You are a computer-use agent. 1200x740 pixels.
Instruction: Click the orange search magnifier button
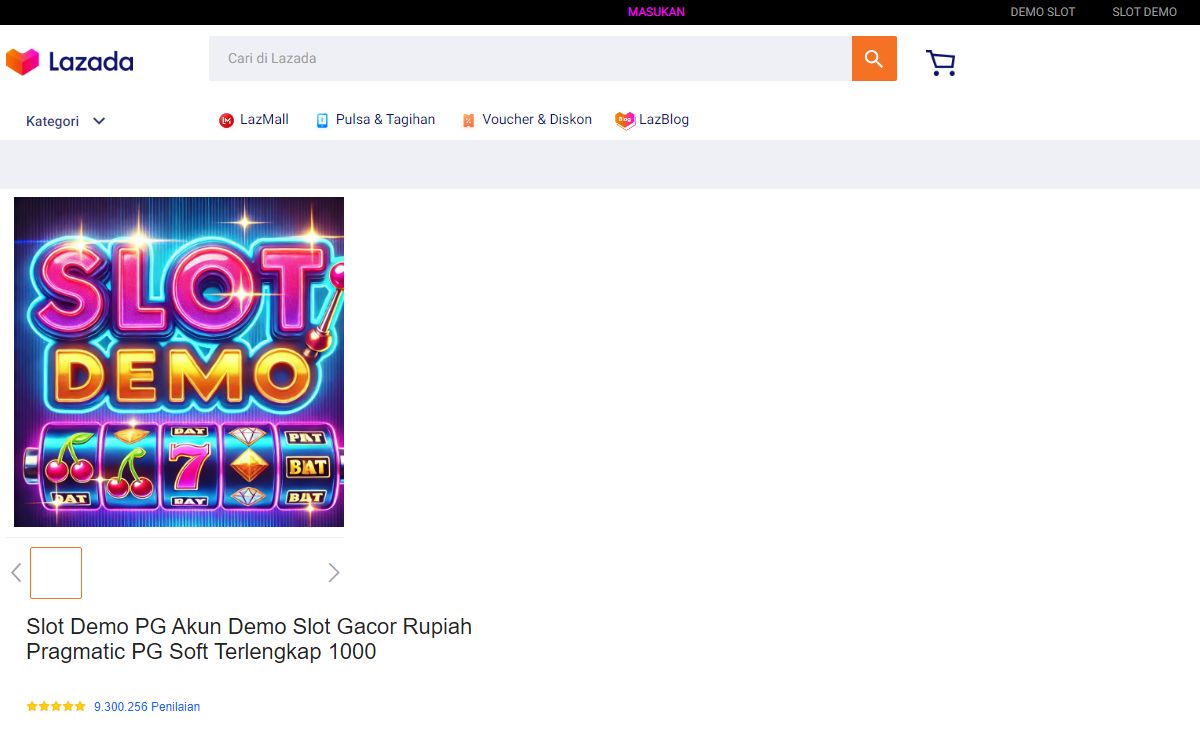click(x=874, y=59)
